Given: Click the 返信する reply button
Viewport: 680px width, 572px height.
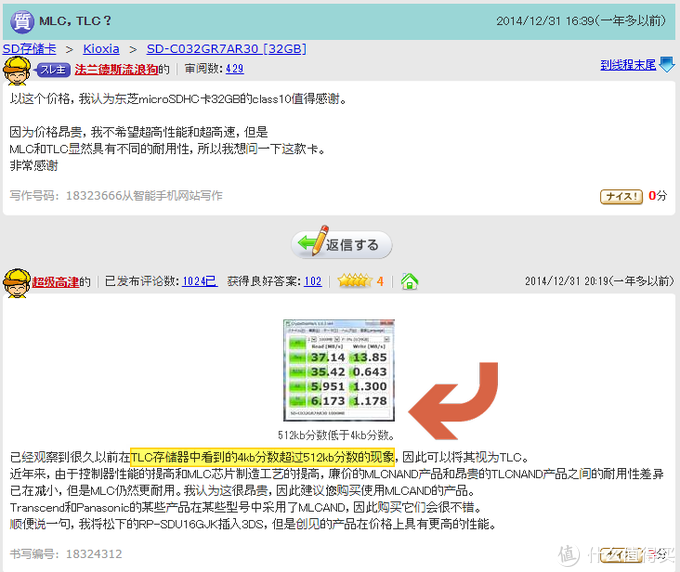Looking at the screenshot, I should tap(341, 244).
